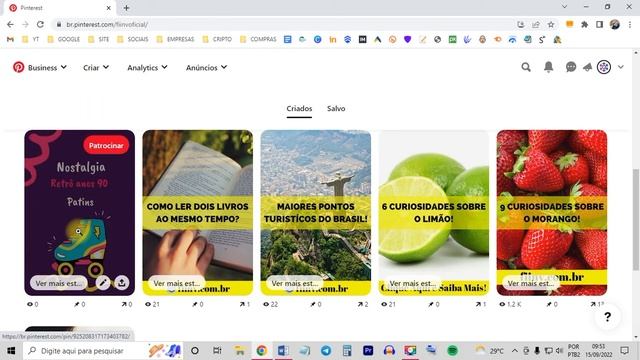Open File Explorer from the taskbar
Image resolution: width=640 pixels, height=360 pixels.
240,350
